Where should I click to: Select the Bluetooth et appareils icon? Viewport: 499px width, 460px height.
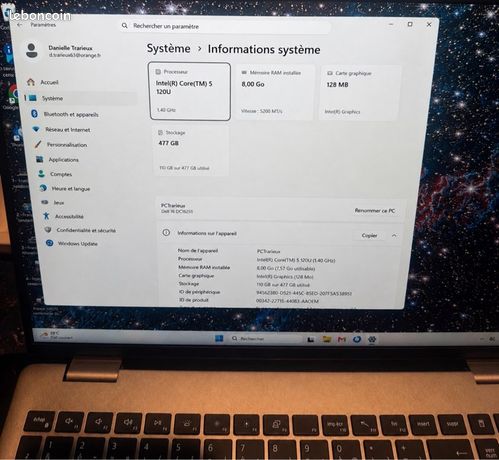[34, 114]
